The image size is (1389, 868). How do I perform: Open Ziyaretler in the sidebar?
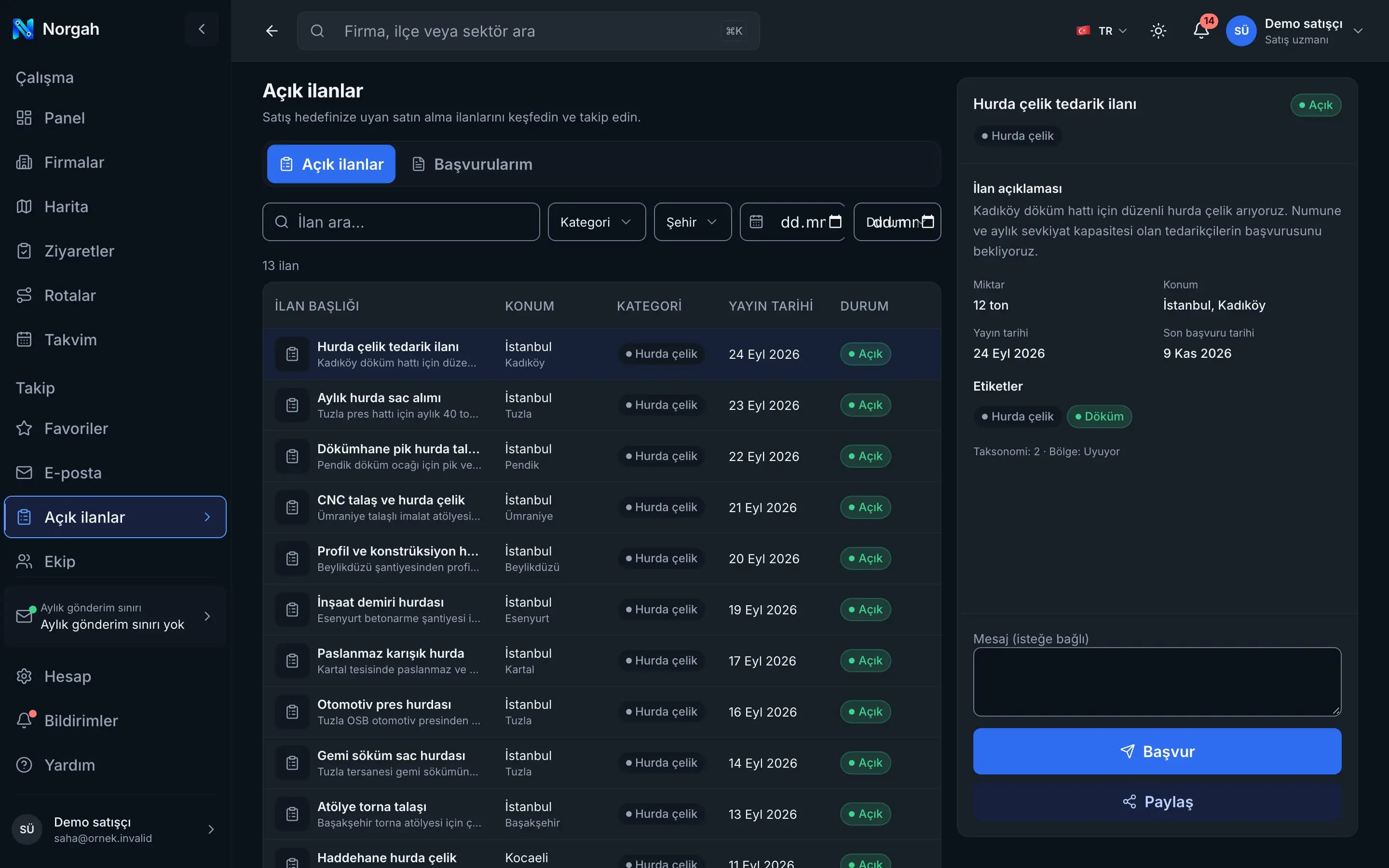coord(115,251)
